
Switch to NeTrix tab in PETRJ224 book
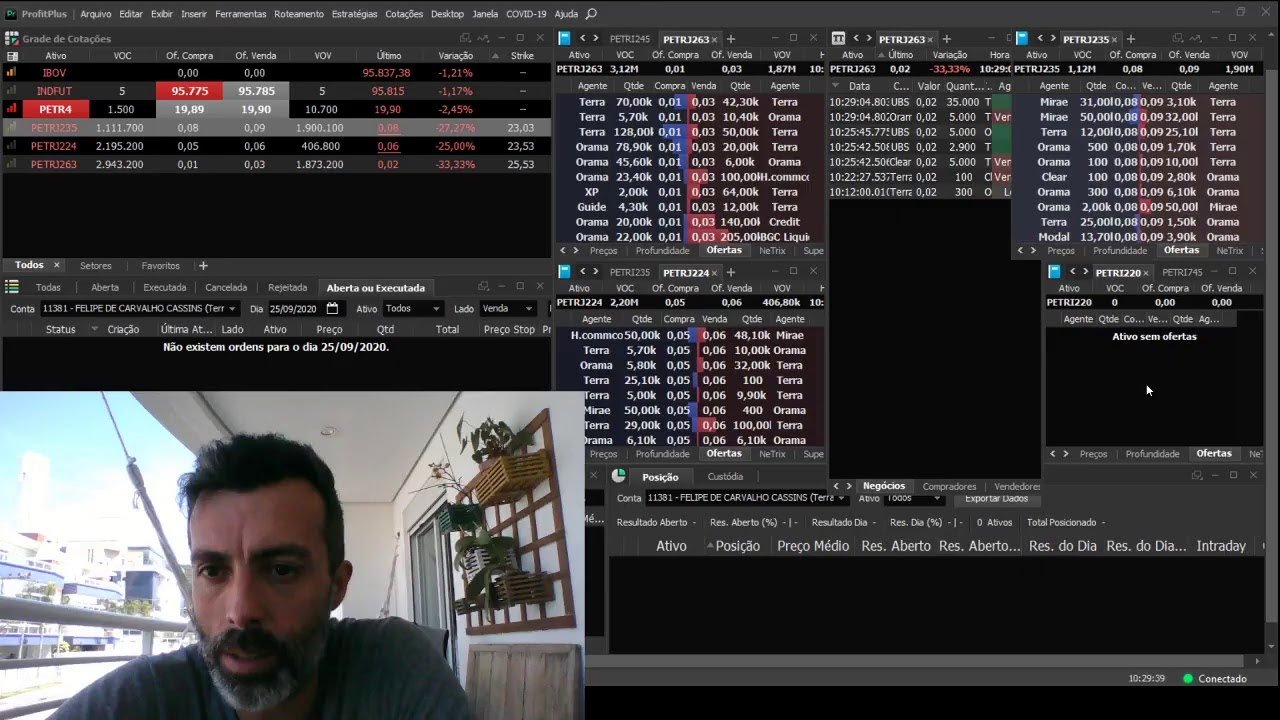coord(772,454)
